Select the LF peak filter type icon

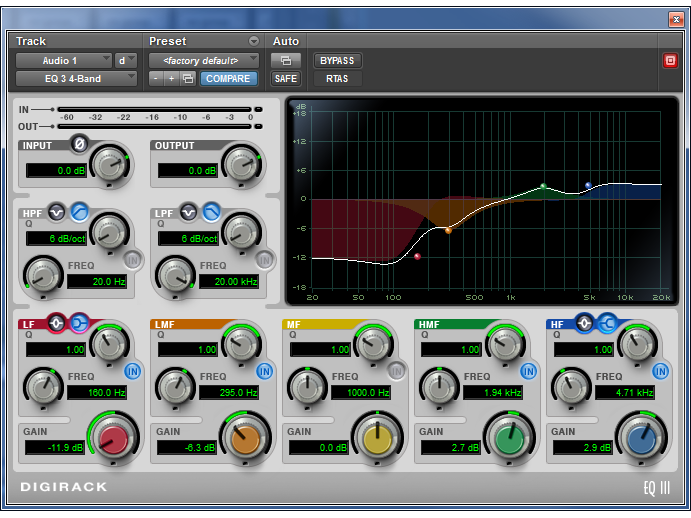point(56,324)
